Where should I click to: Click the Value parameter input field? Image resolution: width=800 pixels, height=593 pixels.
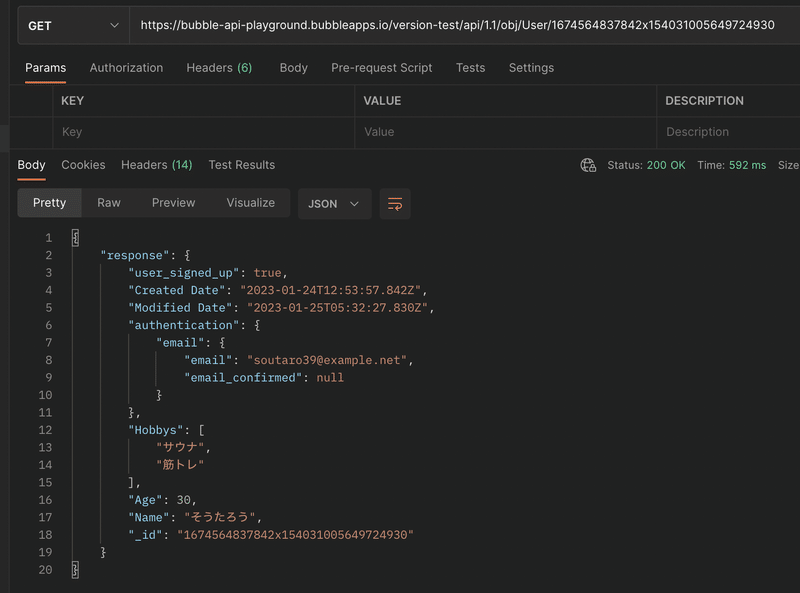pos(505,132)
